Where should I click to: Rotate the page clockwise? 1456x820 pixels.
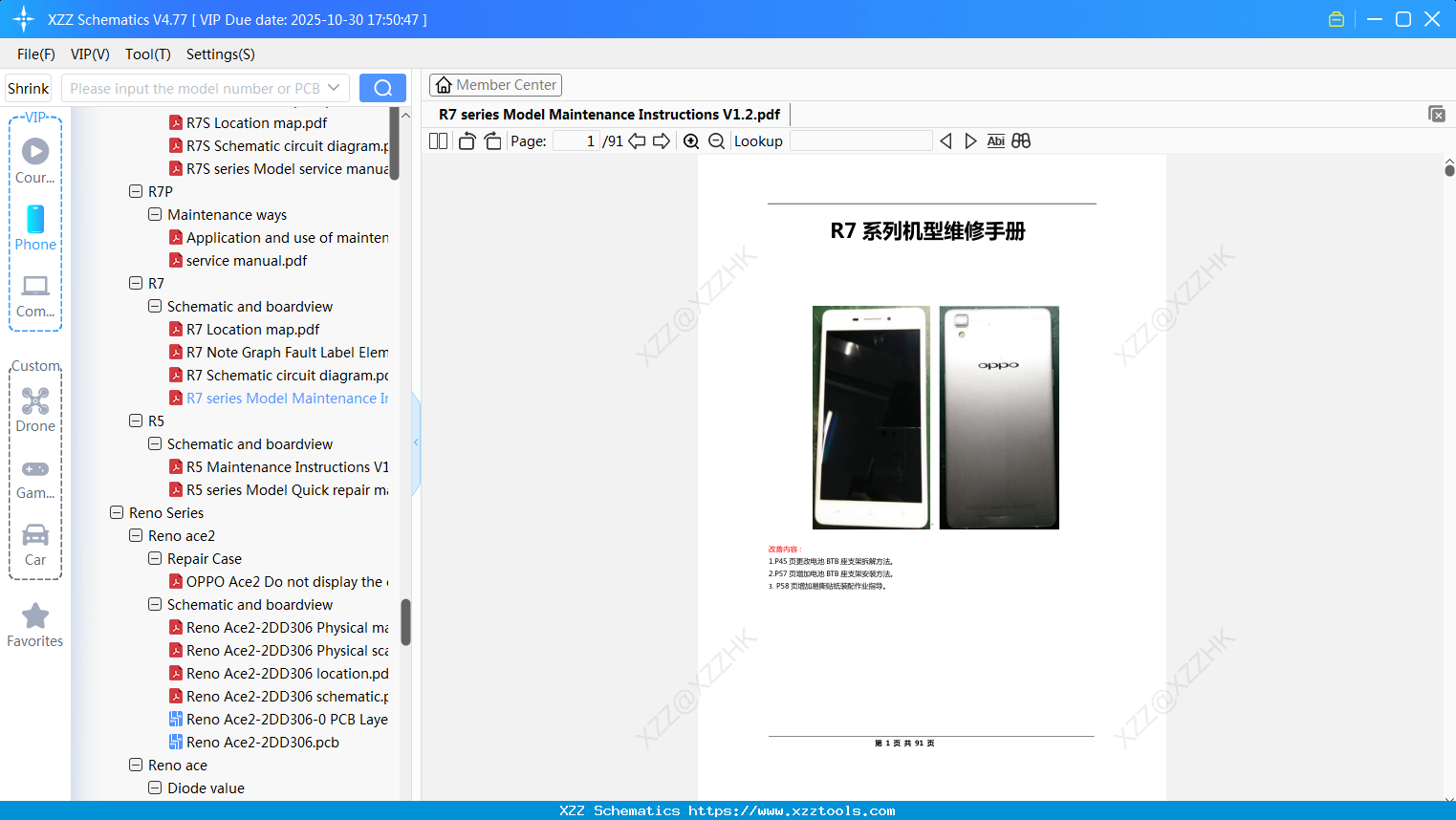click(x=492, y=141)
